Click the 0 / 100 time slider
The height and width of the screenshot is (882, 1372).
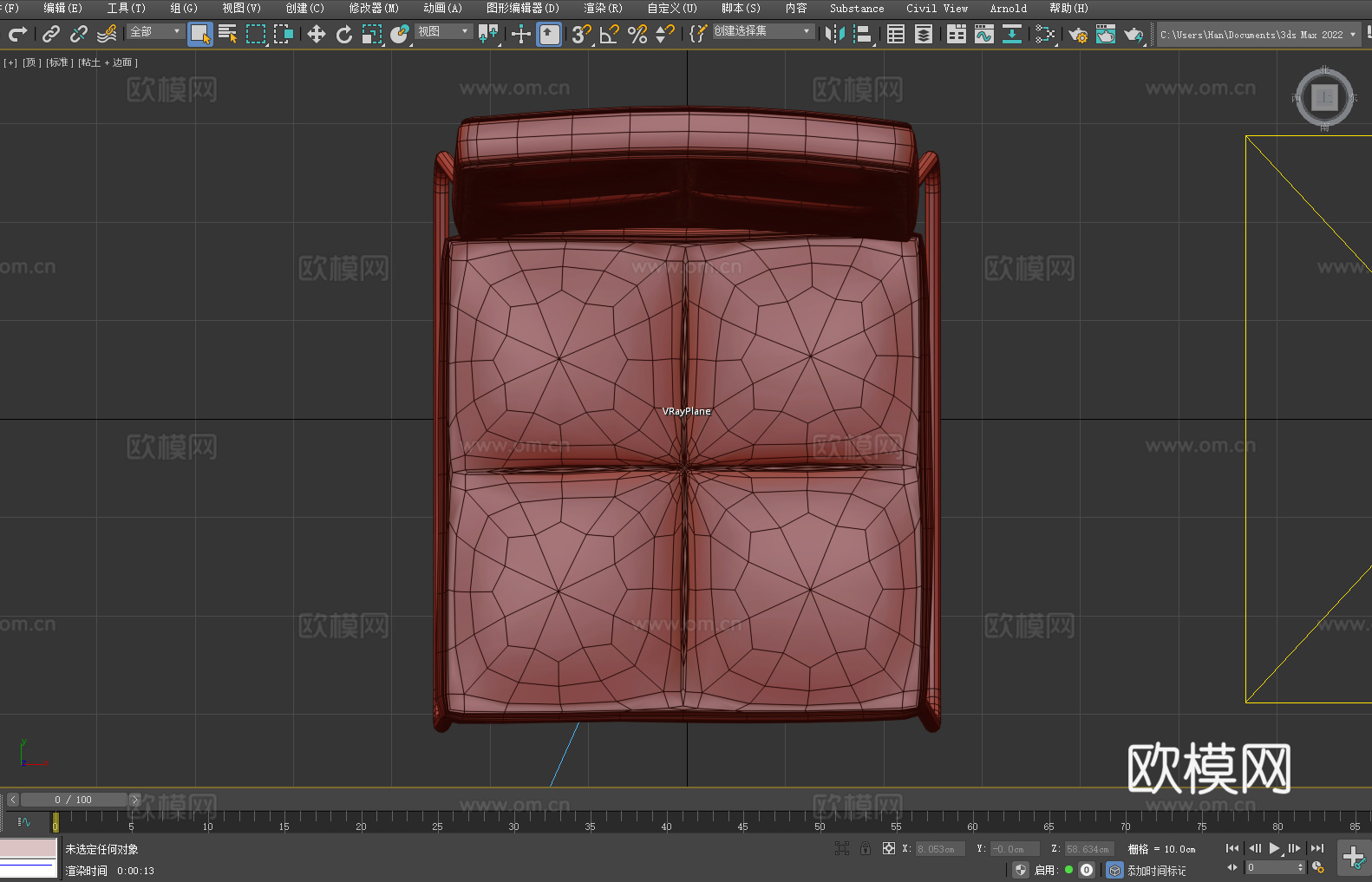(x=74, y=800)
